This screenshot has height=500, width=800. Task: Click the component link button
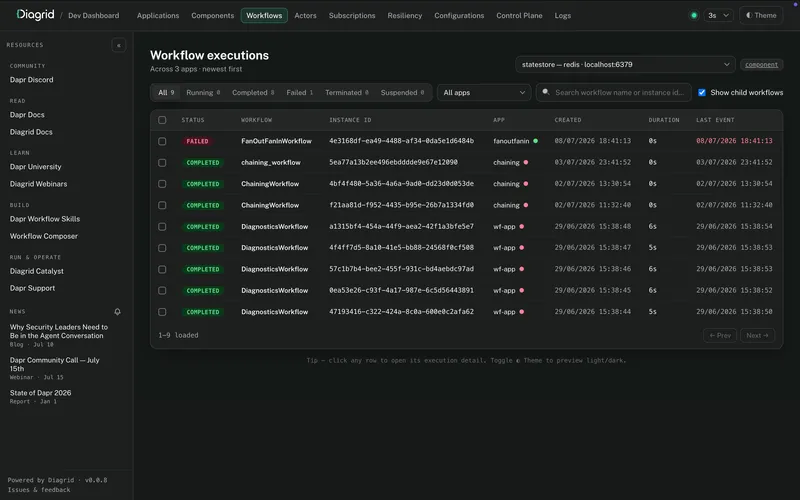click(761, 64)
